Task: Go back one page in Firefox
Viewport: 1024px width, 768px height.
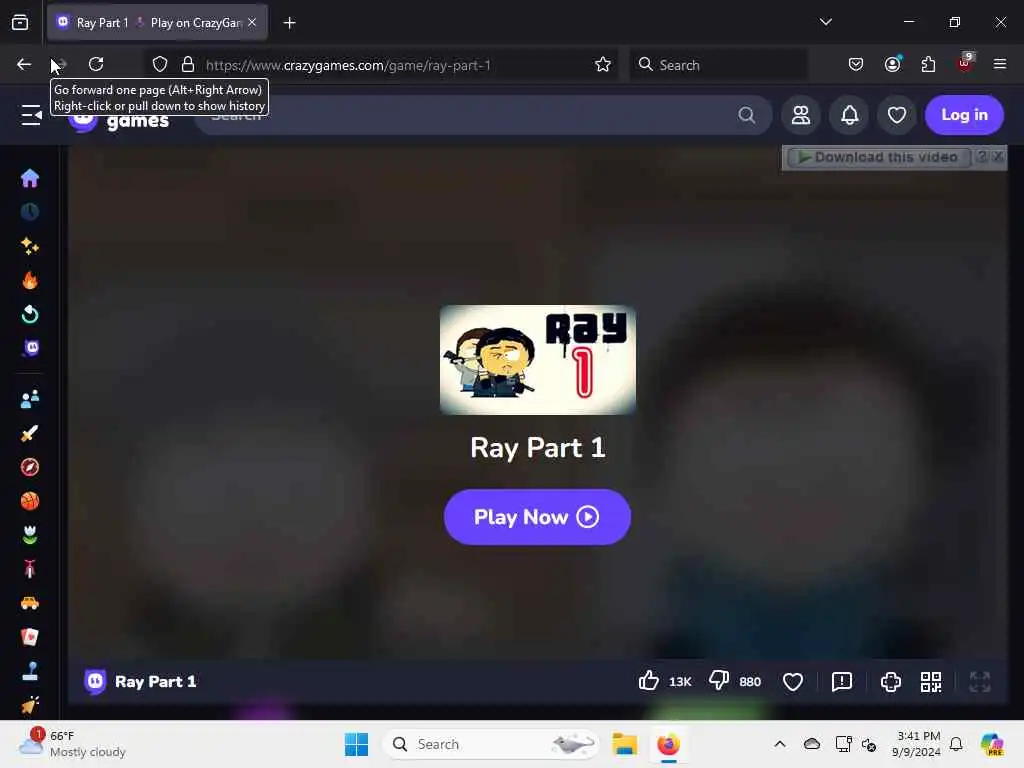Action: point(24,64)
